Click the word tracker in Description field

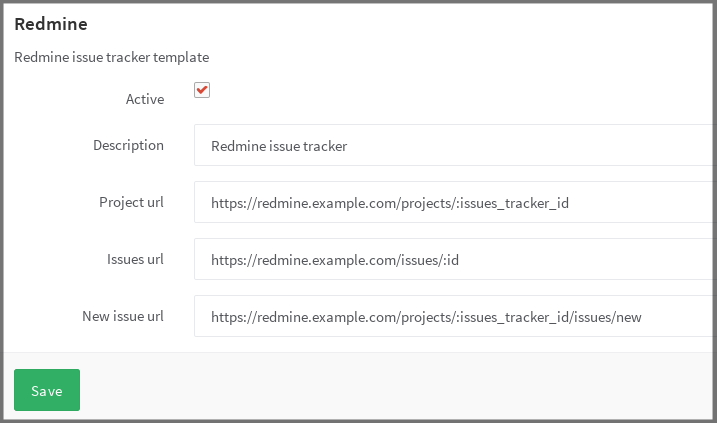(x=324, y=146)
